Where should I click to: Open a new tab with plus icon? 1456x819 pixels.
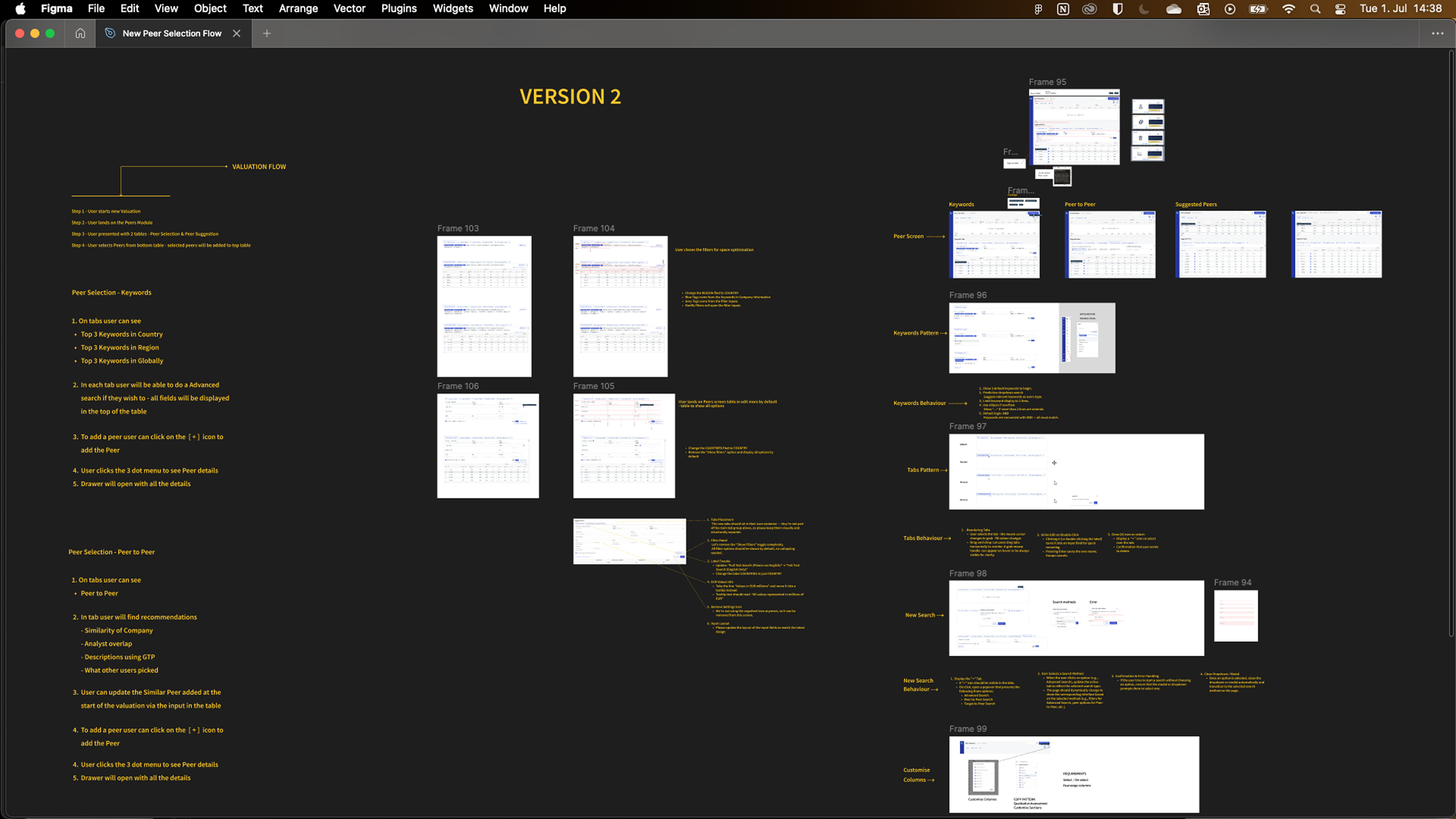pos(267,33)
